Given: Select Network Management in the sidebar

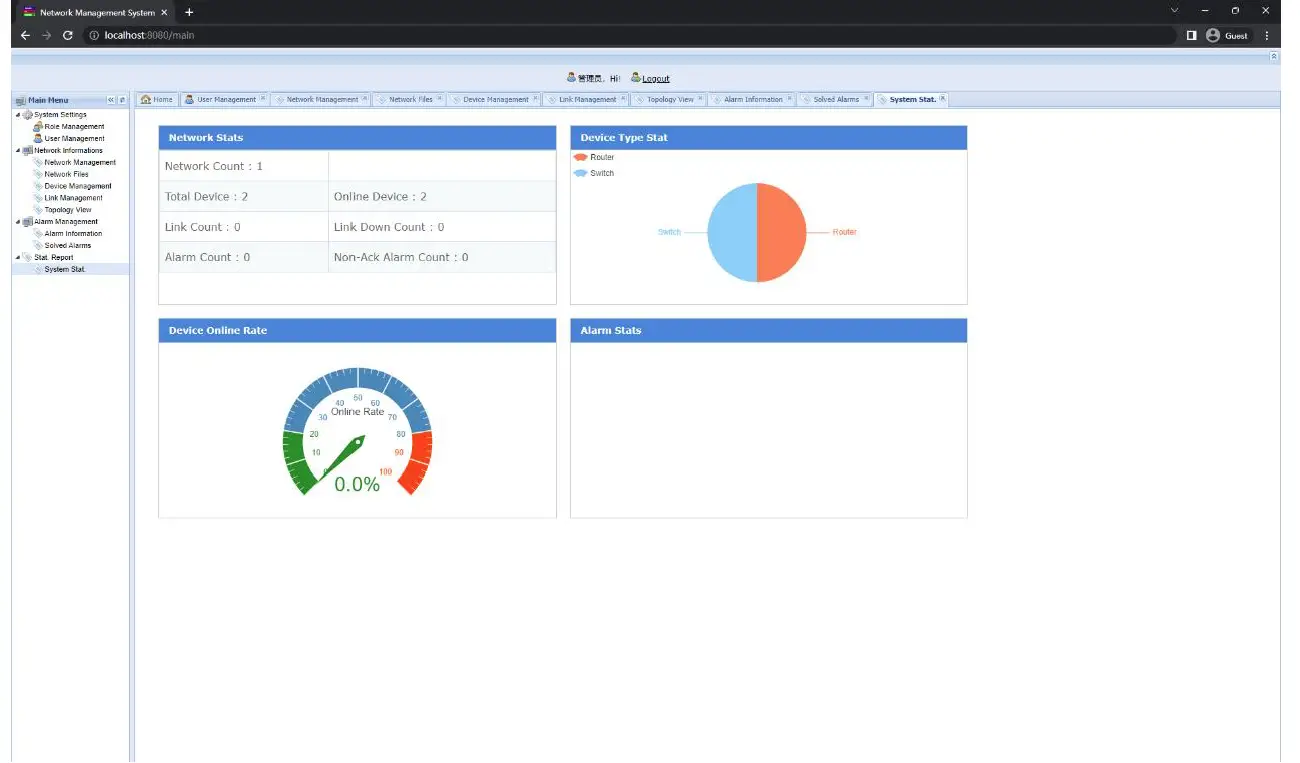Looking at the screenshot, I should click(79, 162).
